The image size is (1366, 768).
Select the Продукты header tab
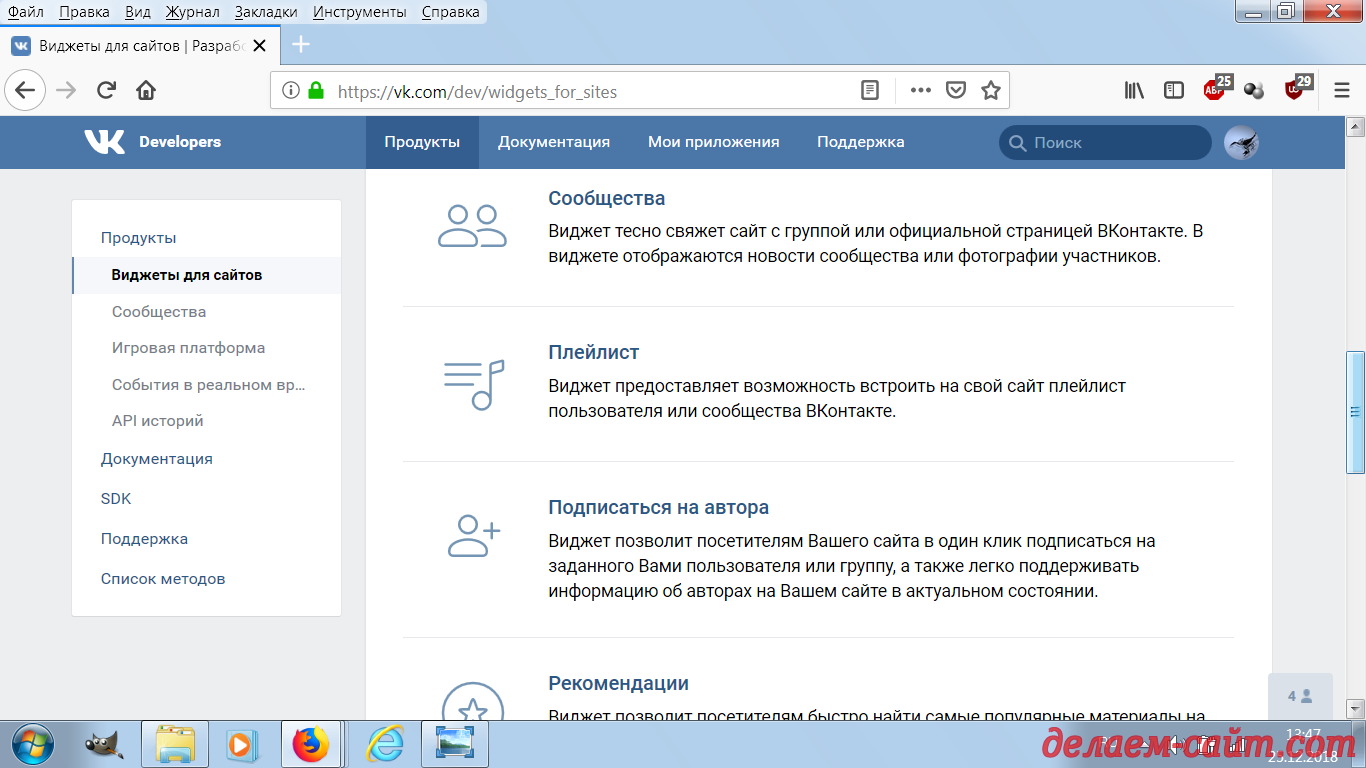pyautogui.click(x=422, y=142)
